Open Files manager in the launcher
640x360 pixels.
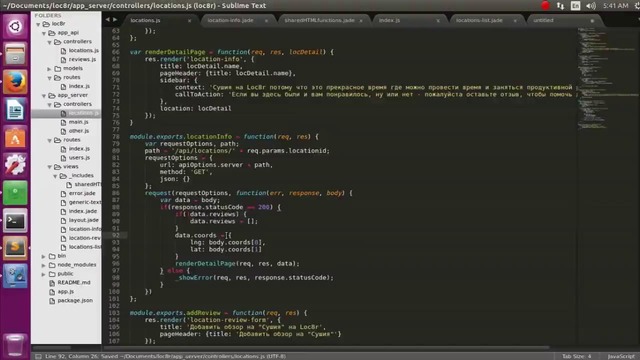pos(15,54)
